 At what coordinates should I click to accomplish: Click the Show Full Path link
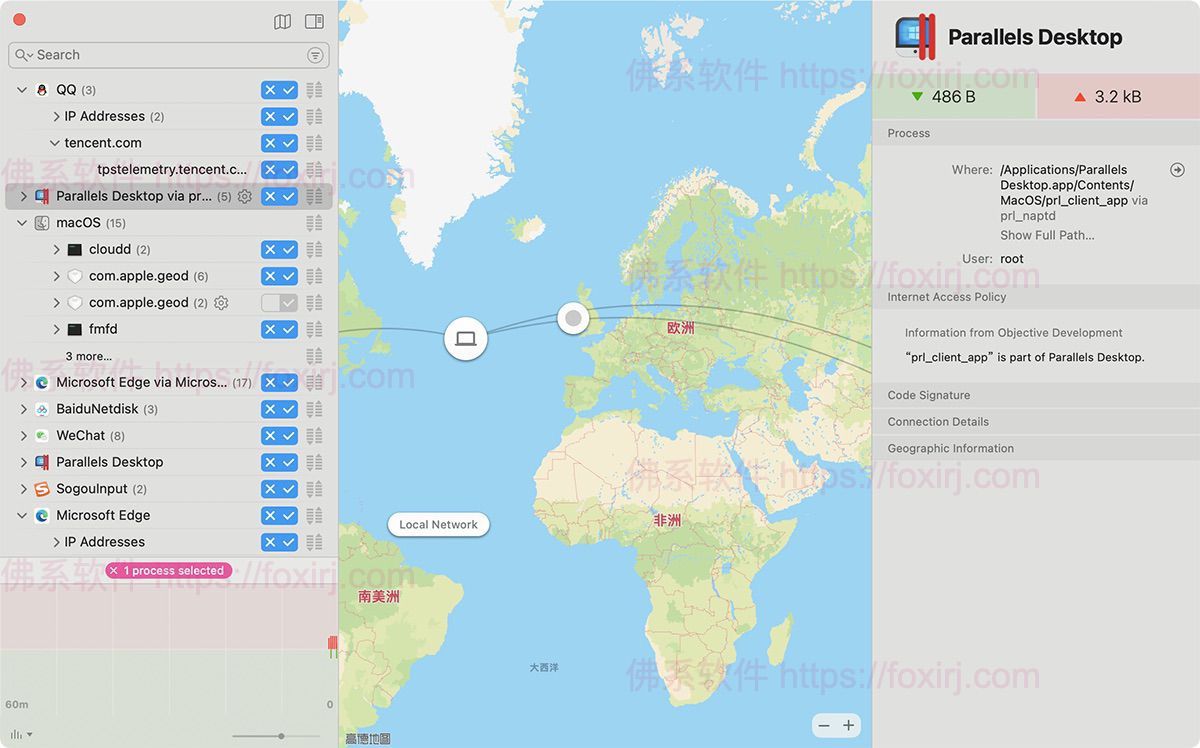[1047, 235]
